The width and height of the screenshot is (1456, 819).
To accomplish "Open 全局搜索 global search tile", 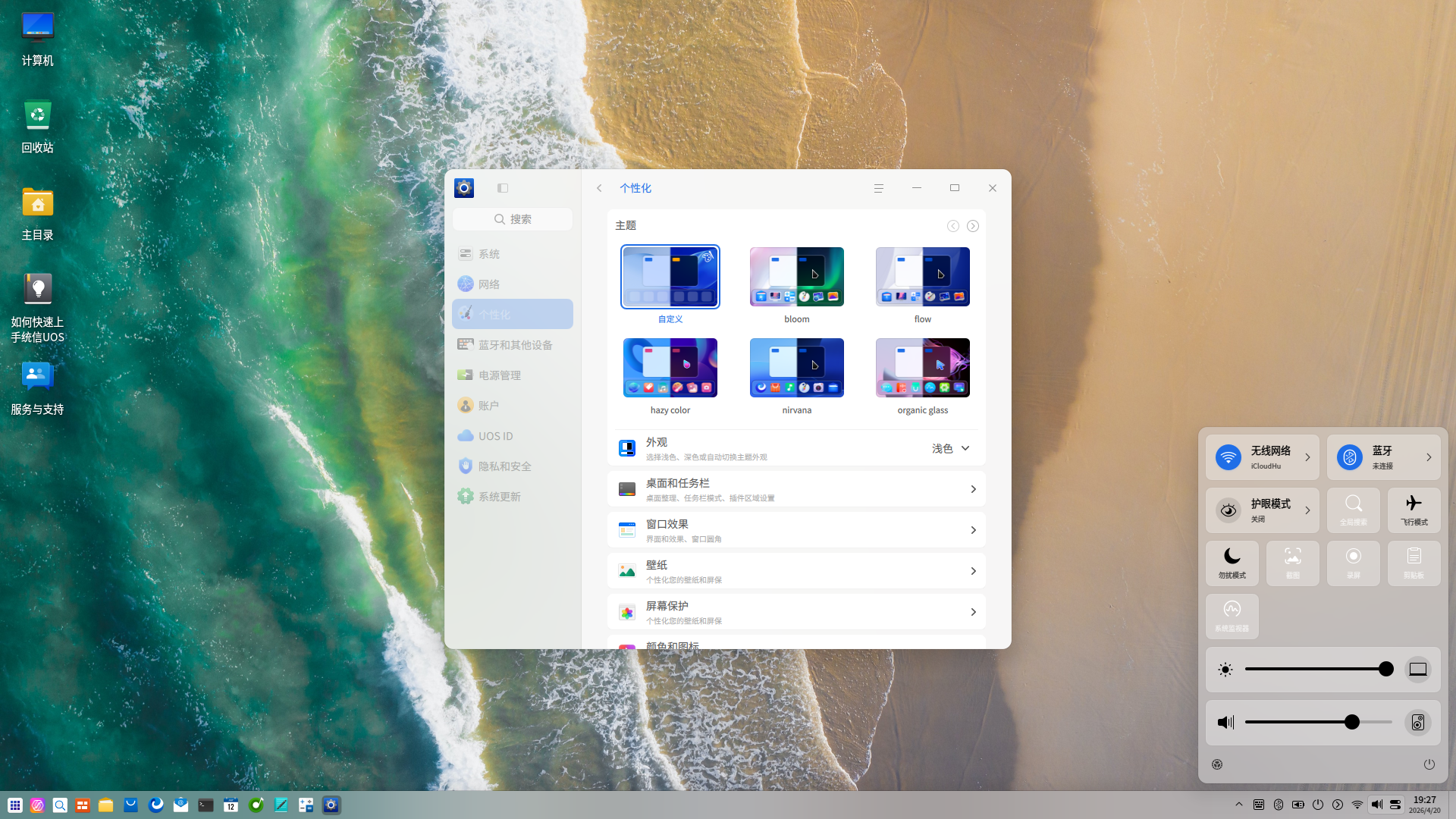I will point(1354,510).
